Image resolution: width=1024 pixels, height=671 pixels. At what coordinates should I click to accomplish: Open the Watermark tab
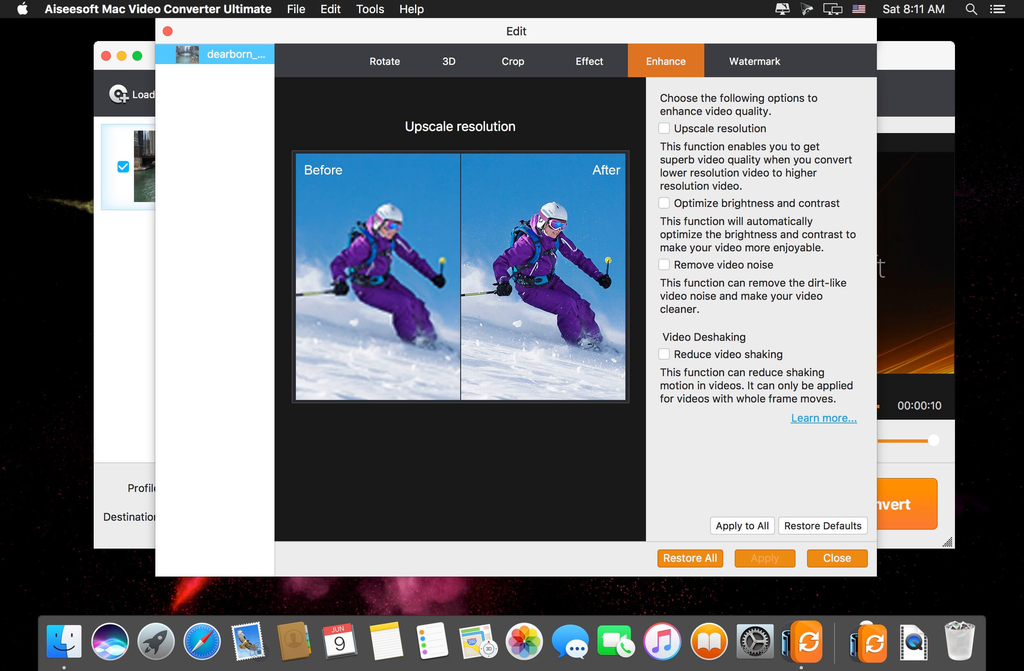[754, 61]
